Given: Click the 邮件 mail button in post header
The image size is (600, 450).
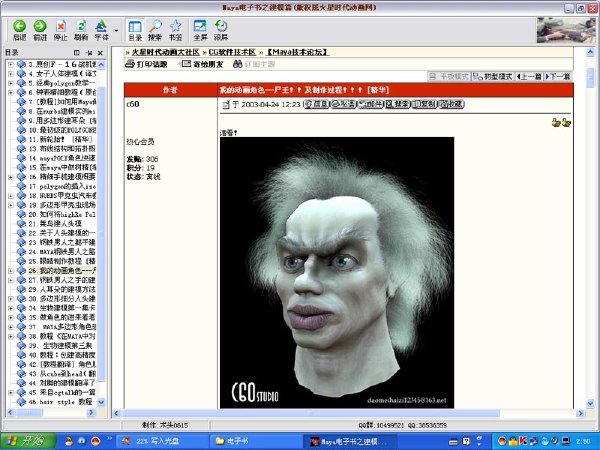Looking at the screenshot, I should 370,104.
